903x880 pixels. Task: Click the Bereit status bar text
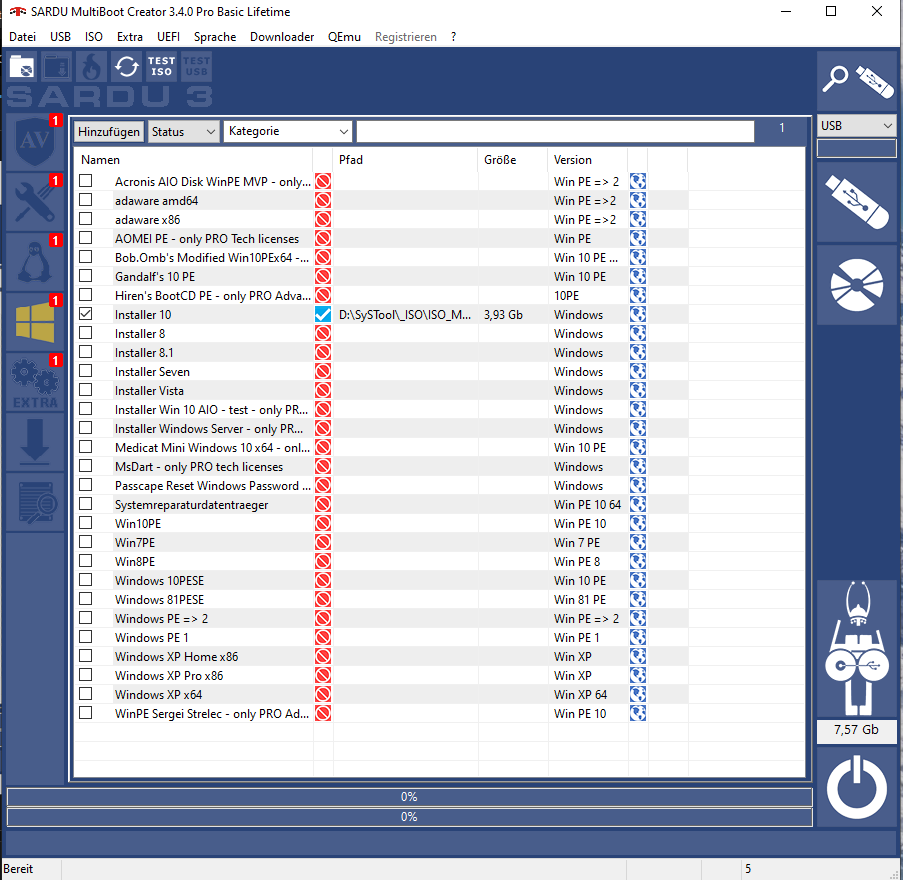[x=18, y=868]
